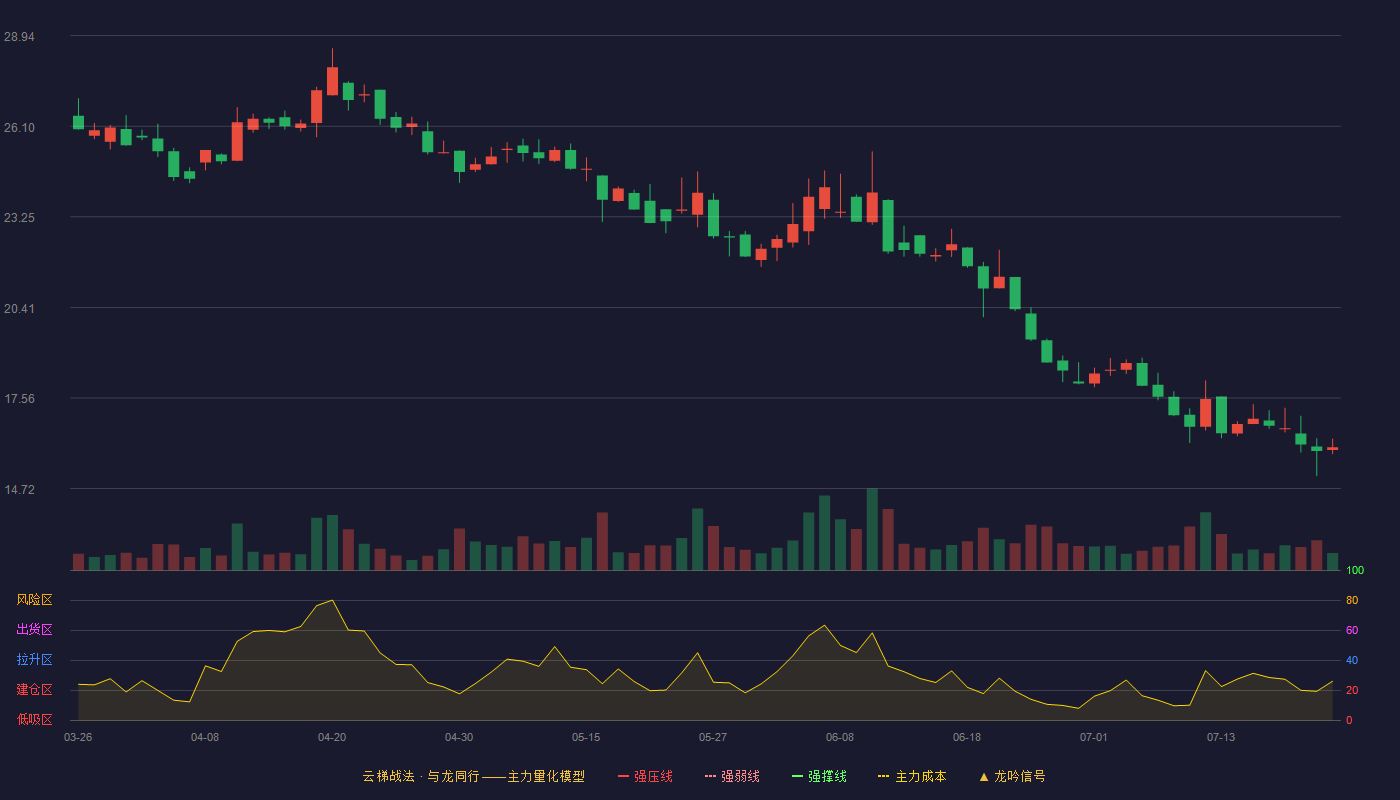The height and width of the screenshot is (800, 1400).
Task: Toggle the 强撑线 legend series
Action: click(819, 776)
